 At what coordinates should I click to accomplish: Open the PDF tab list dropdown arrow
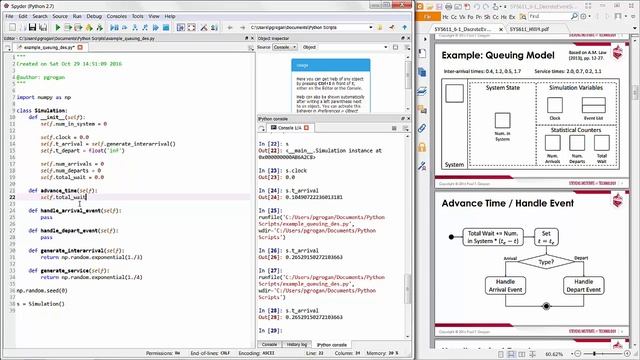coord(635,29)
